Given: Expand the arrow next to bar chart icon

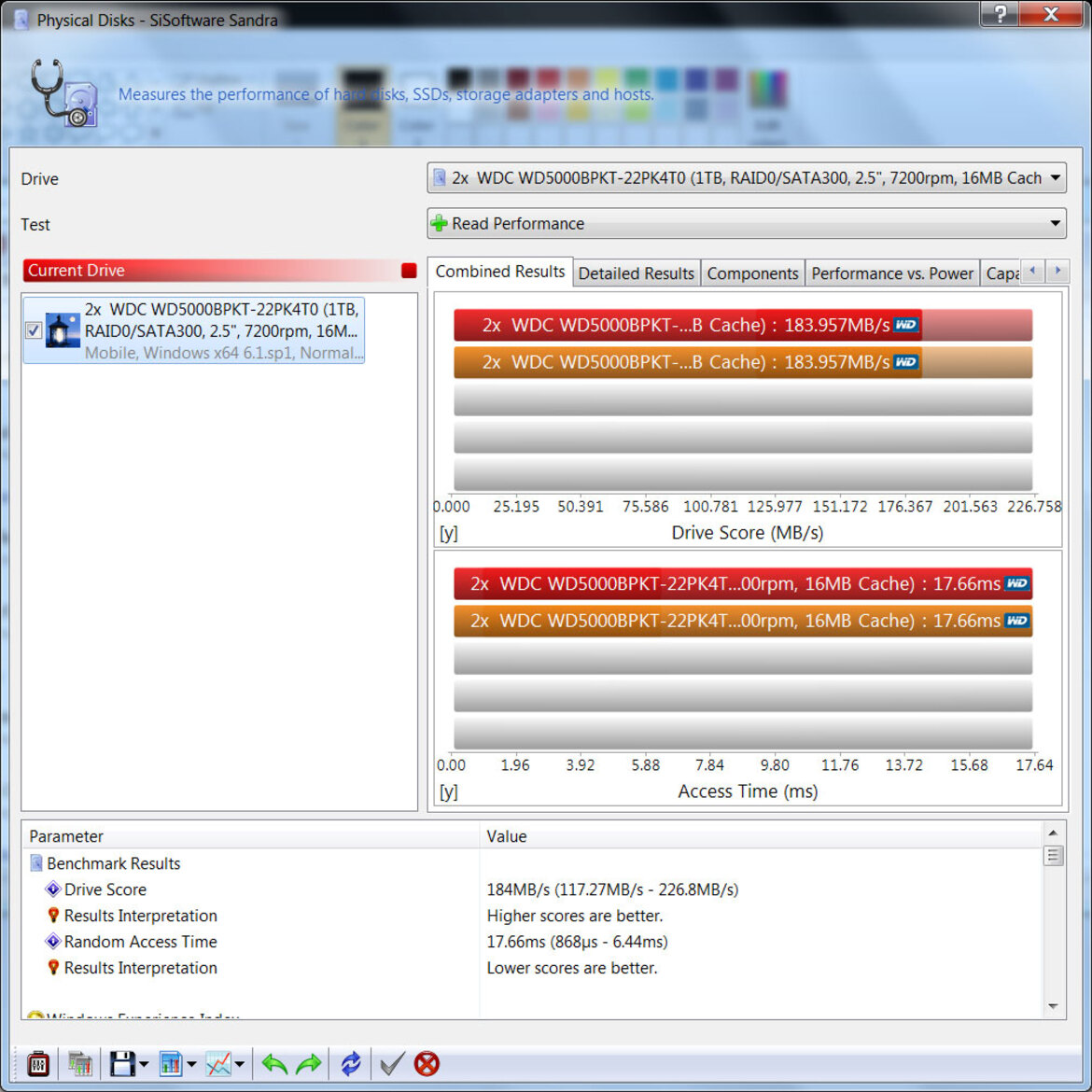Looking at the screenshot, I should (x=191, y=1064).
